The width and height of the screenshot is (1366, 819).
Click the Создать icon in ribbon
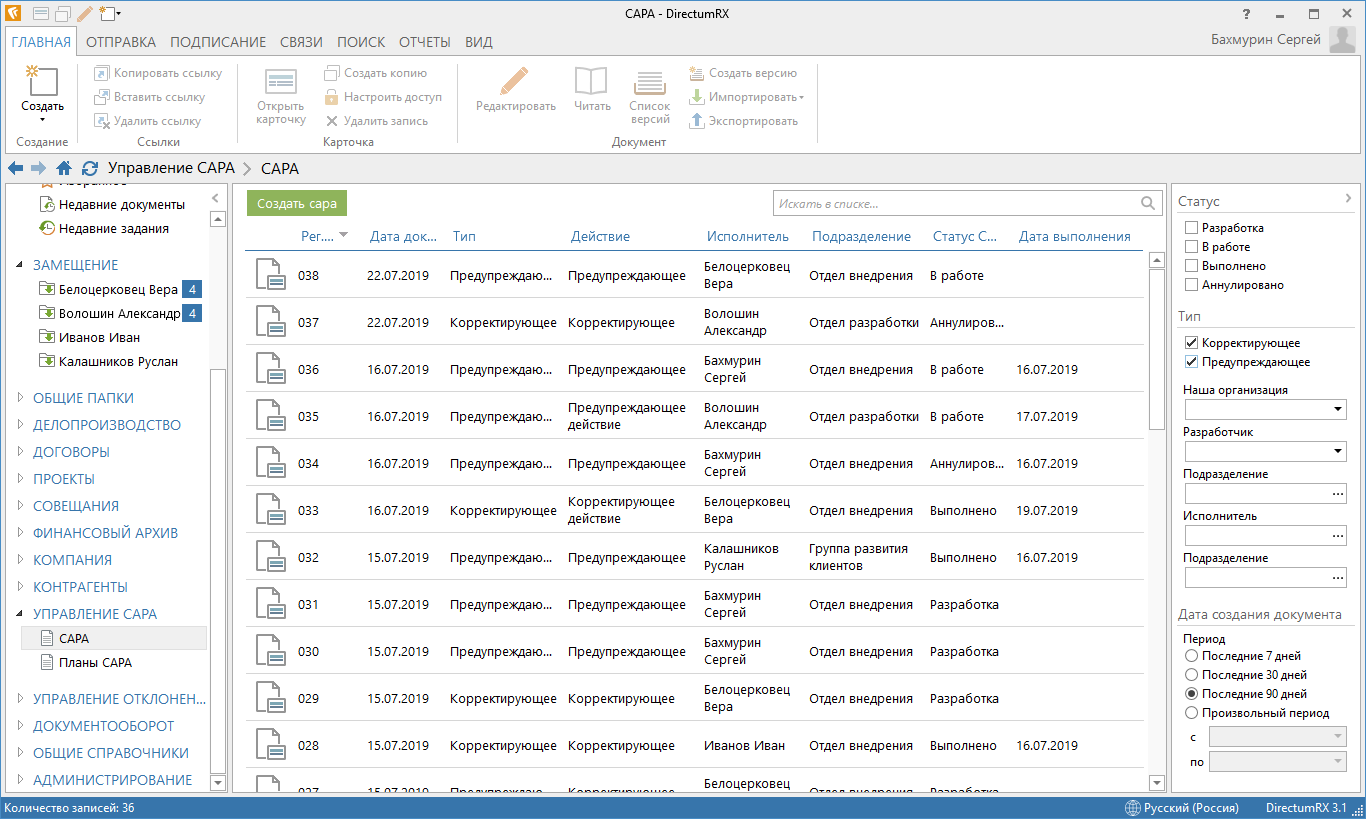(x=42, y=82)
